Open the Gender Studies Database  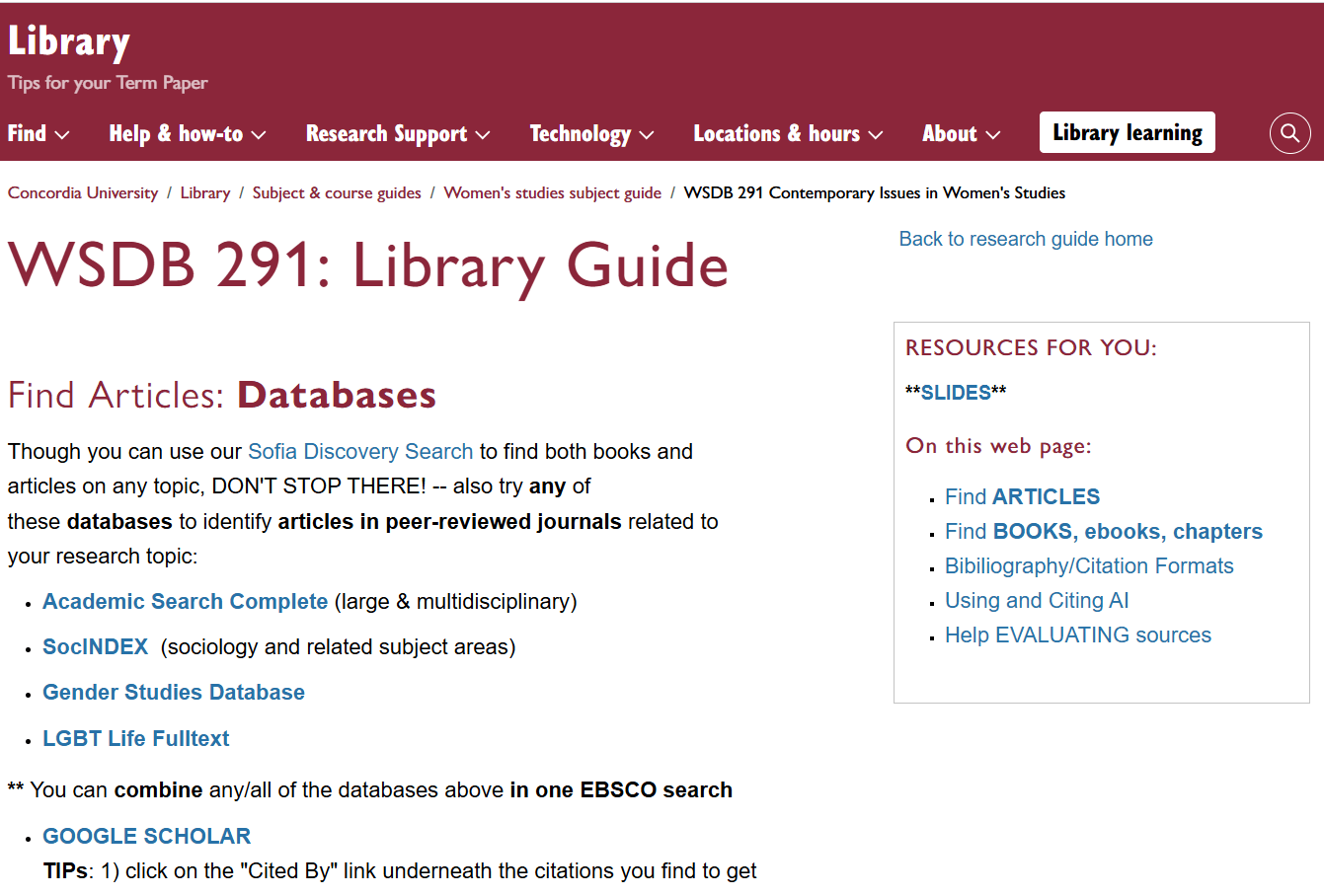point(173,692)
